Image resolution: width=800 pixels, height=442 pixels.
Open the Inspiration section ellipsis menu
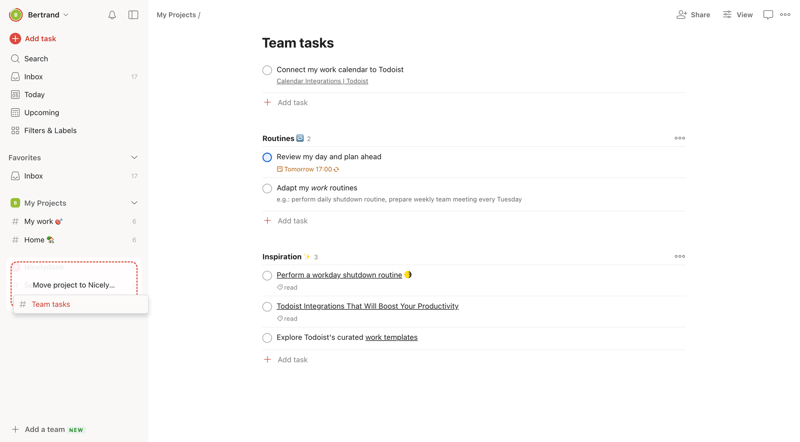(680, 257)
